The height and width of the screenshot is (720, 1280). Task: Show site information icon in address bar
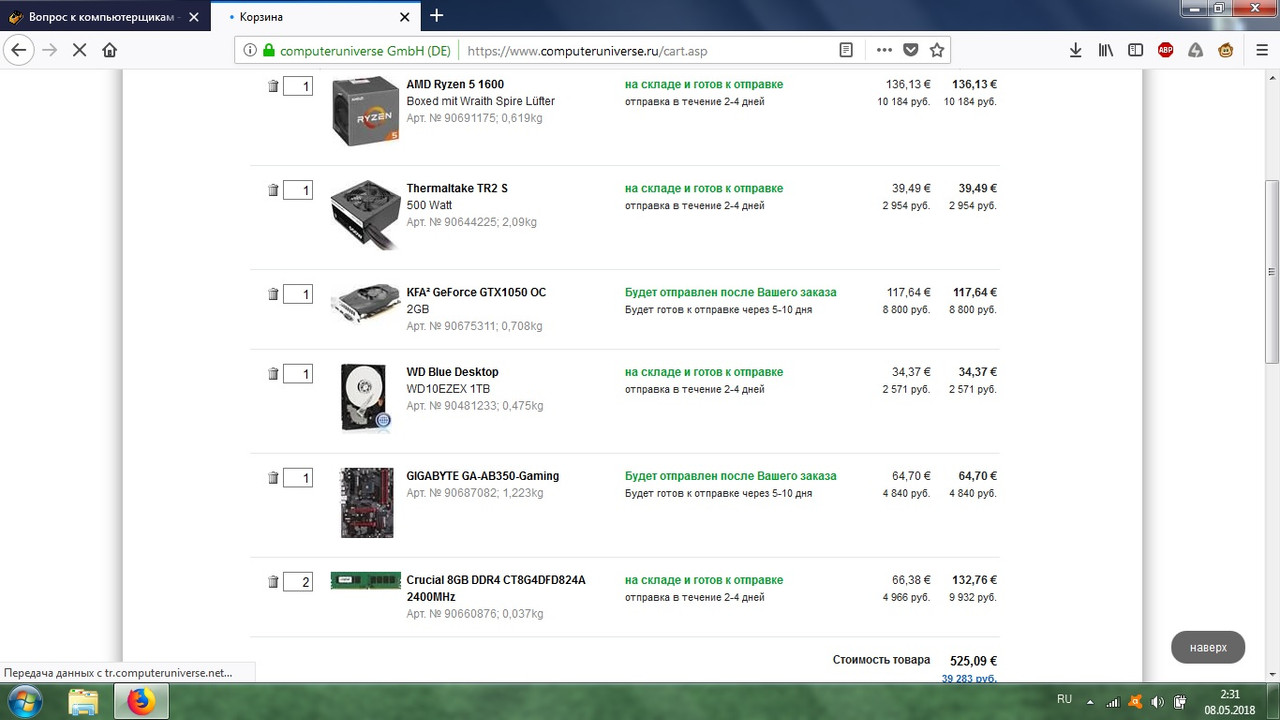[x=249, y=50]
